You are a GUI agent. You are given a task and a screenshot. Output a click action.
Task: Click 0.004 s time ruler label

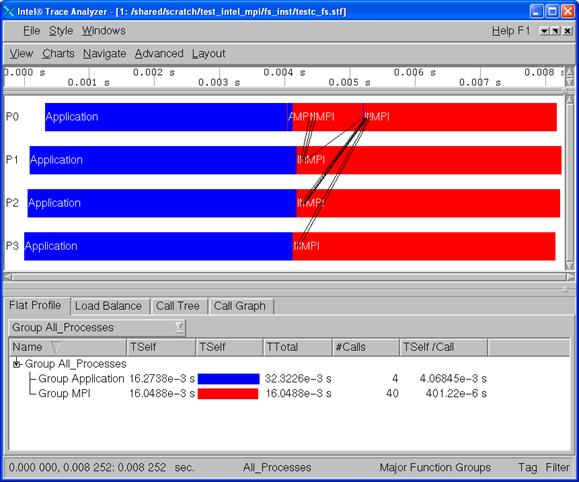[x=284, y=72]
